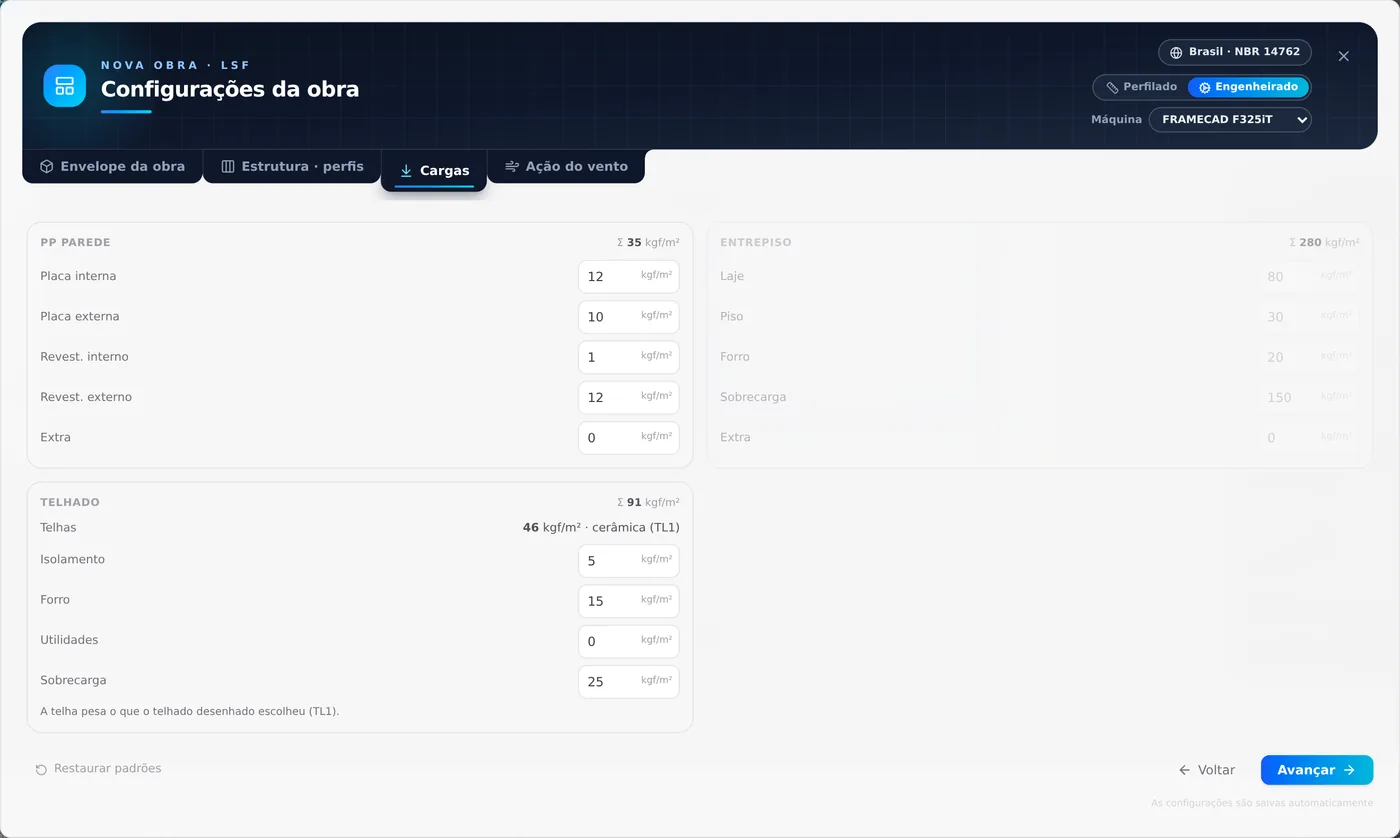Click the Configurações da obra title

click(230, 89)
